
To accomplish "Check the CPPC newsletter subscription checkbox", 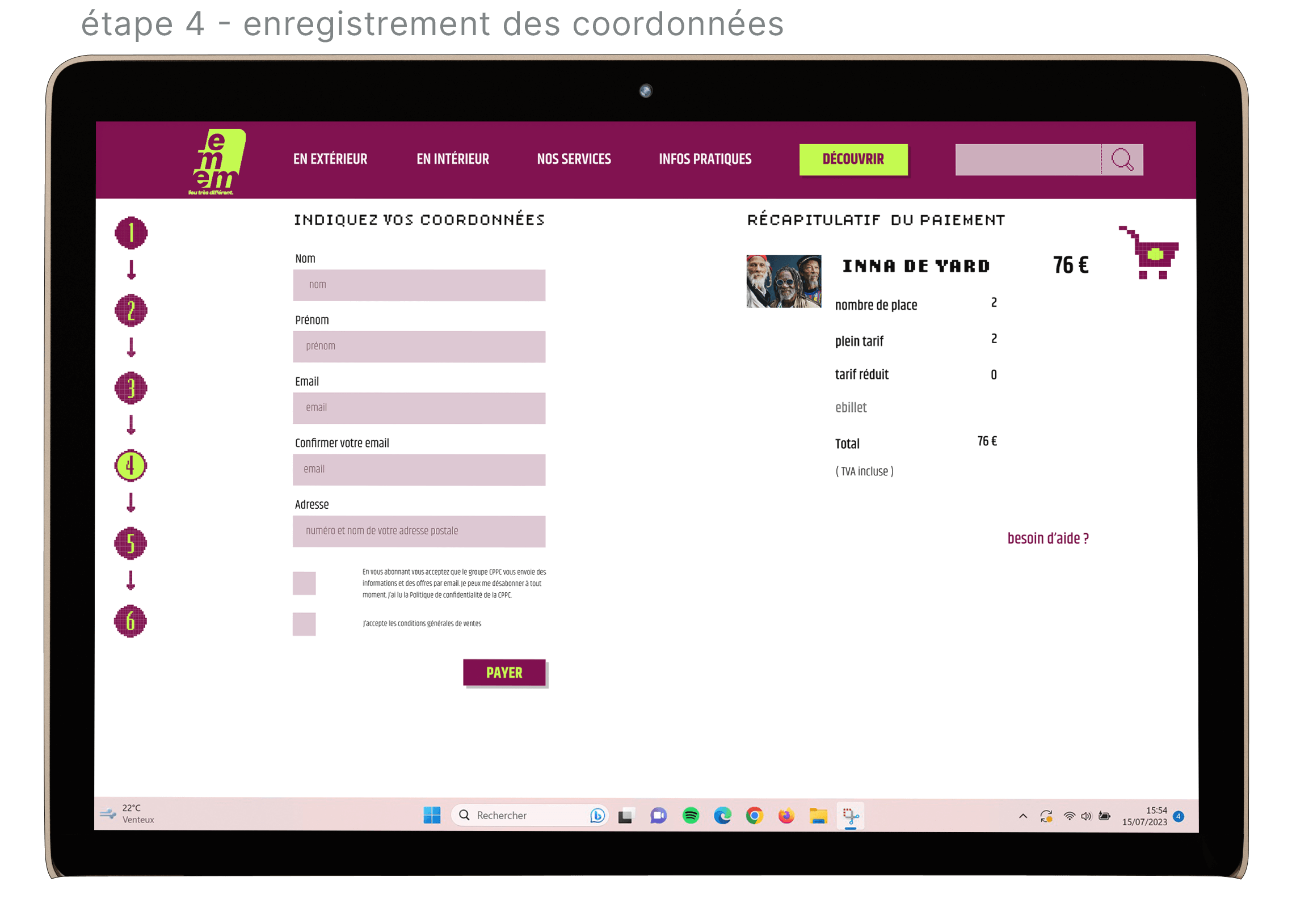I will pos(304,583).
